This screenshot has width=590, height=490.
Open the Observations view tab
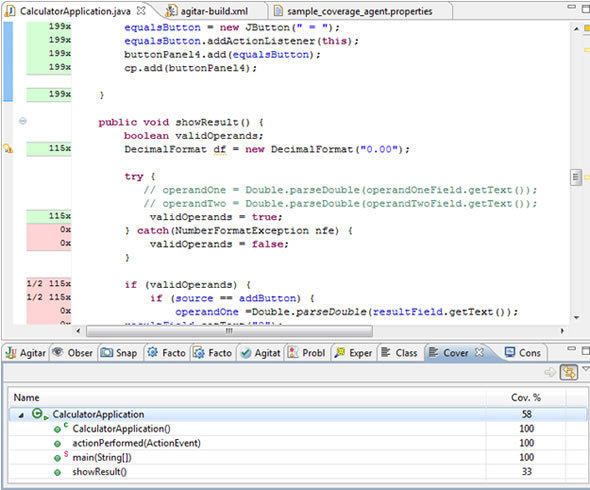(x=72, y=353)
